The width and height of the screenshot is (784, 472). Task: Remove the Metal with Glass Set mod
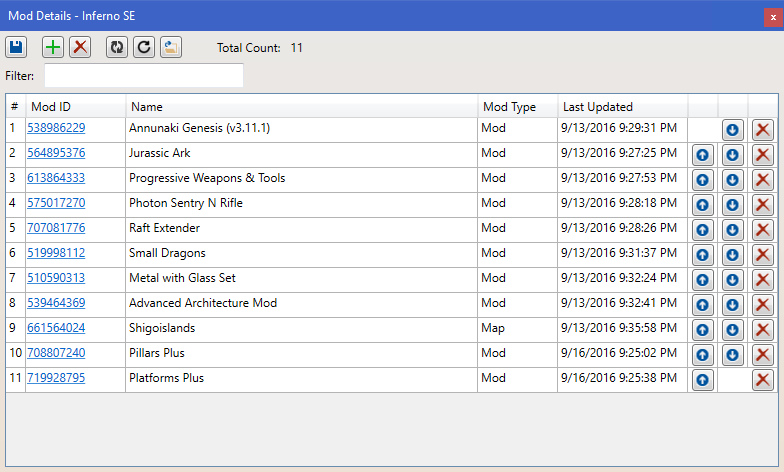coord(762,280)
